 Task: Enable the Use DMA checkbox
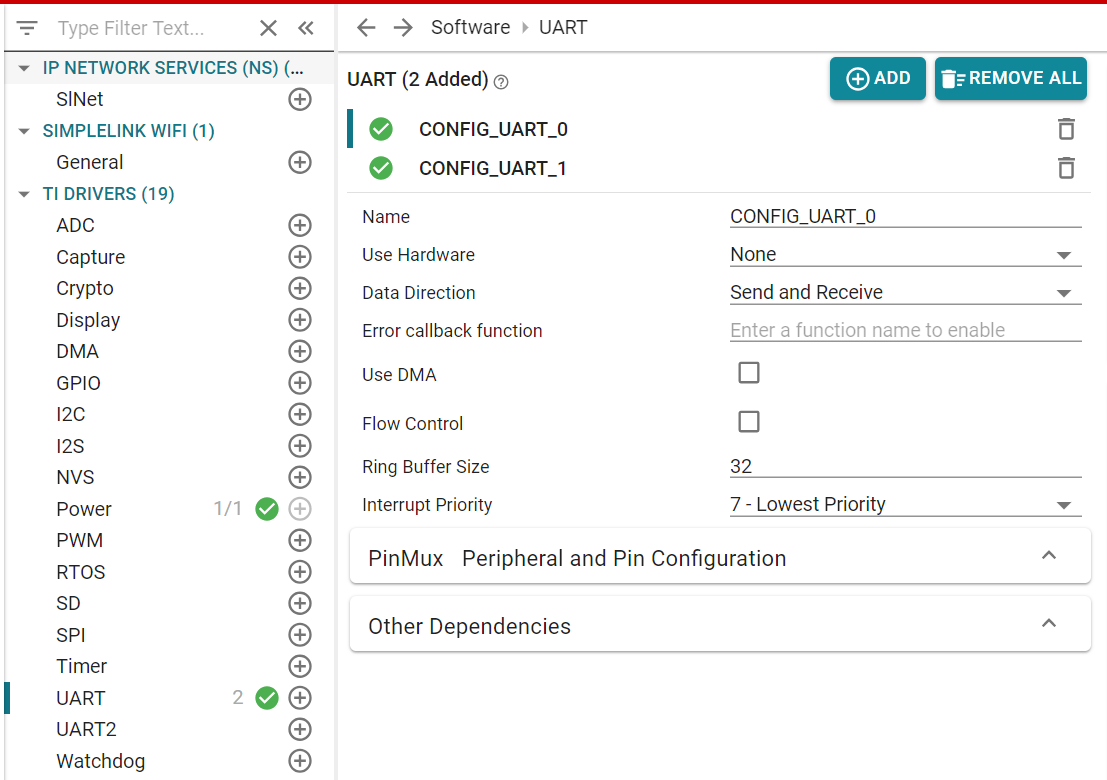(749, 373)
